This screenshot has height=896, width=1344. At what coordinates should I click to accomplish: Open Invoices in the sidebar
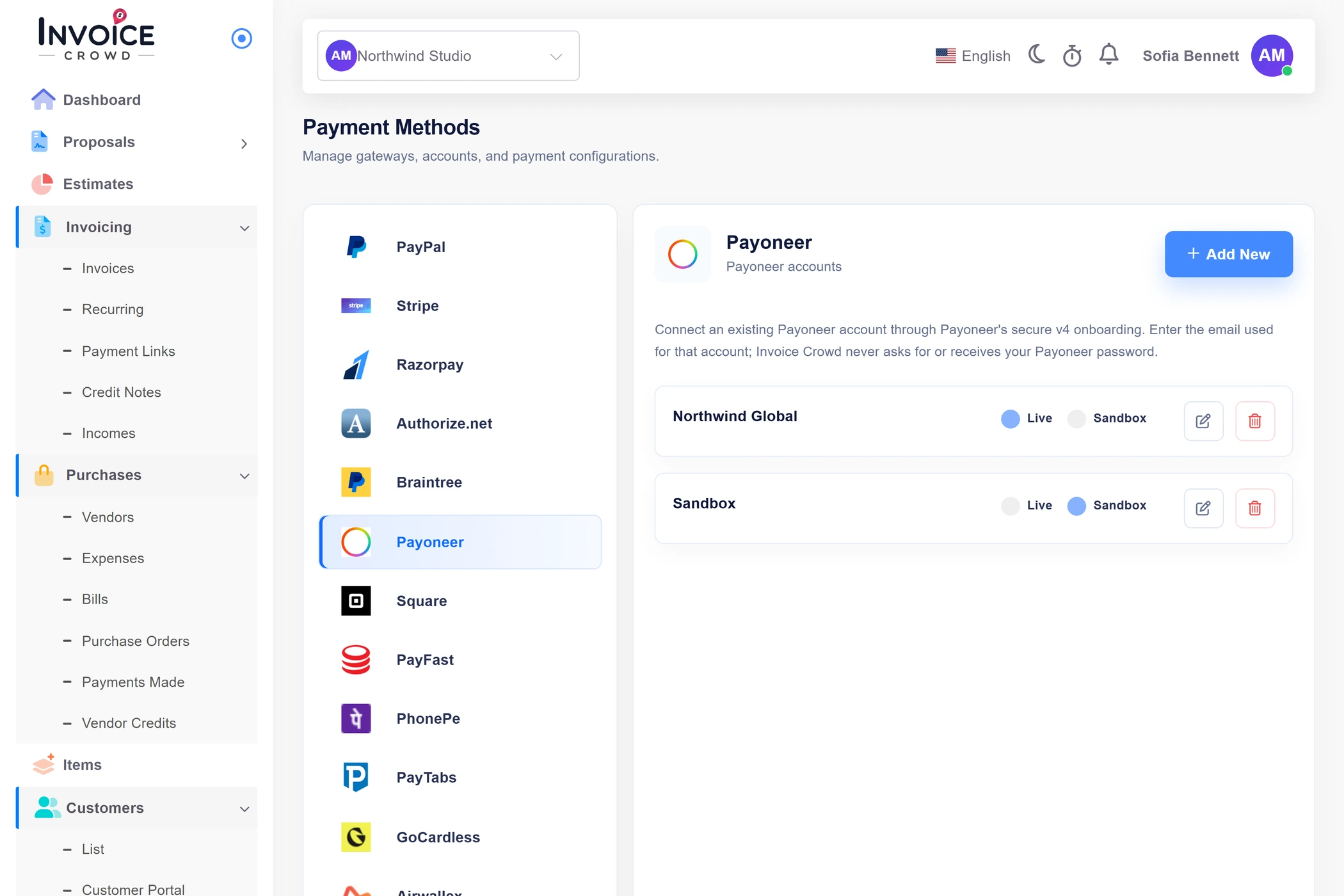click(108, 268)
